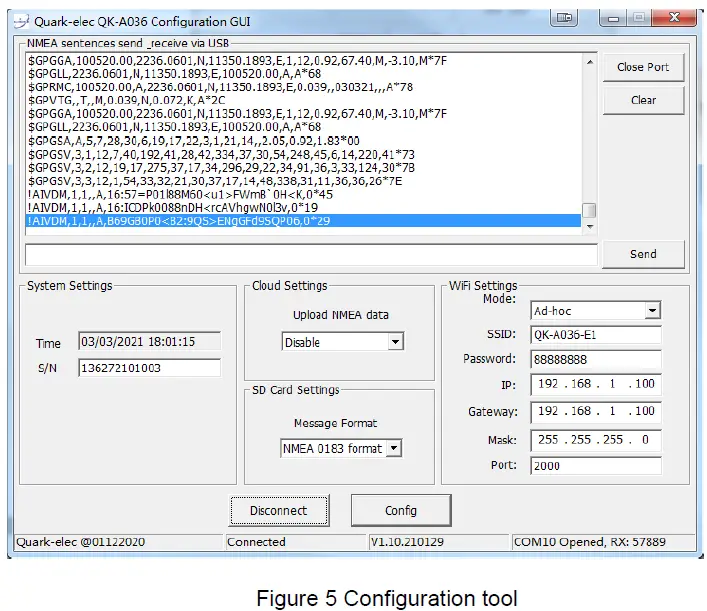Click the Close Port button
Image resolution: width=707 pixels, height=611 pixels.
(x=643, y=67)
